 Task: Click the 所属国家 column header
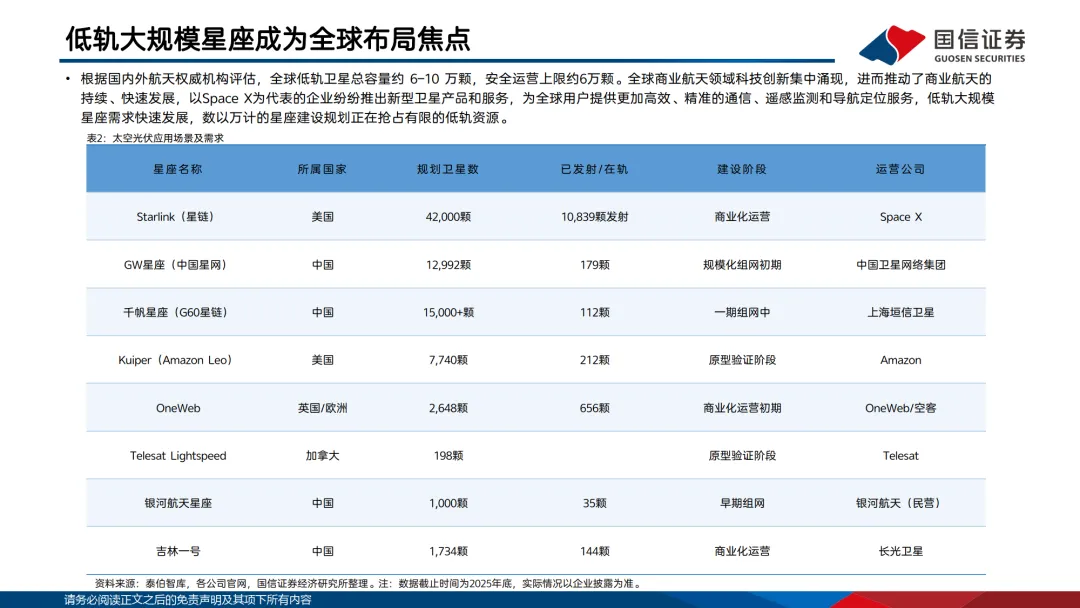[322, 169]
